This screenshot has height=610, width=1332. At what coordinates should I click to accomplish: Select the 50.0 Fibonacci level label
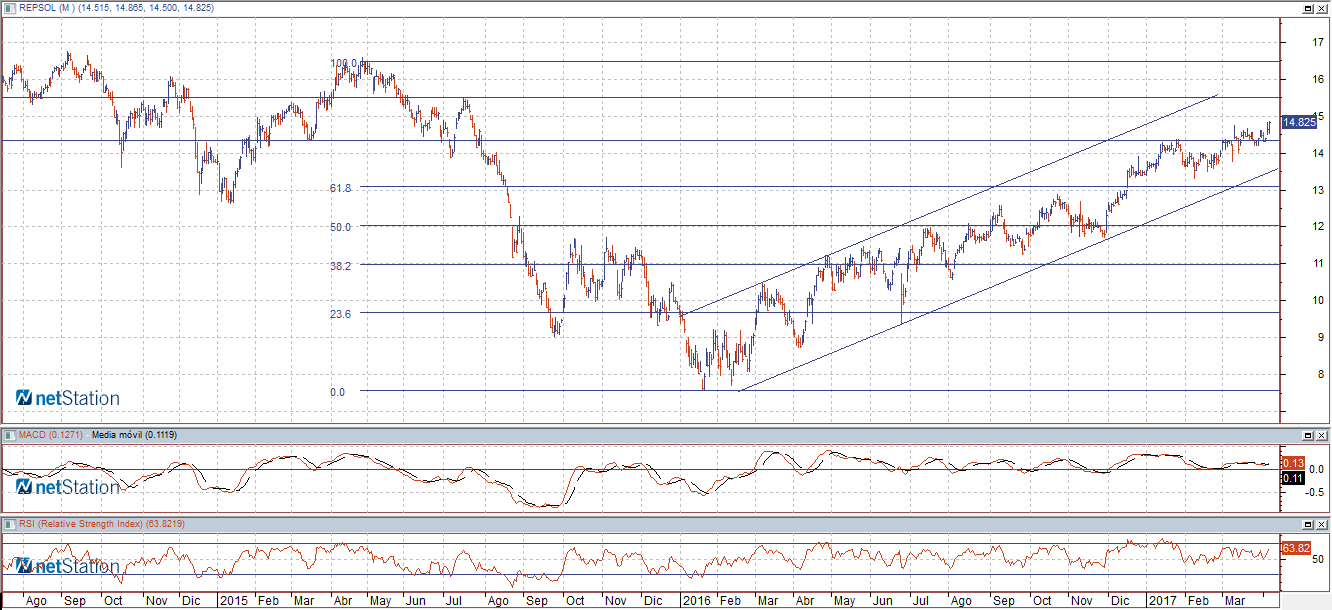(340, 227)
